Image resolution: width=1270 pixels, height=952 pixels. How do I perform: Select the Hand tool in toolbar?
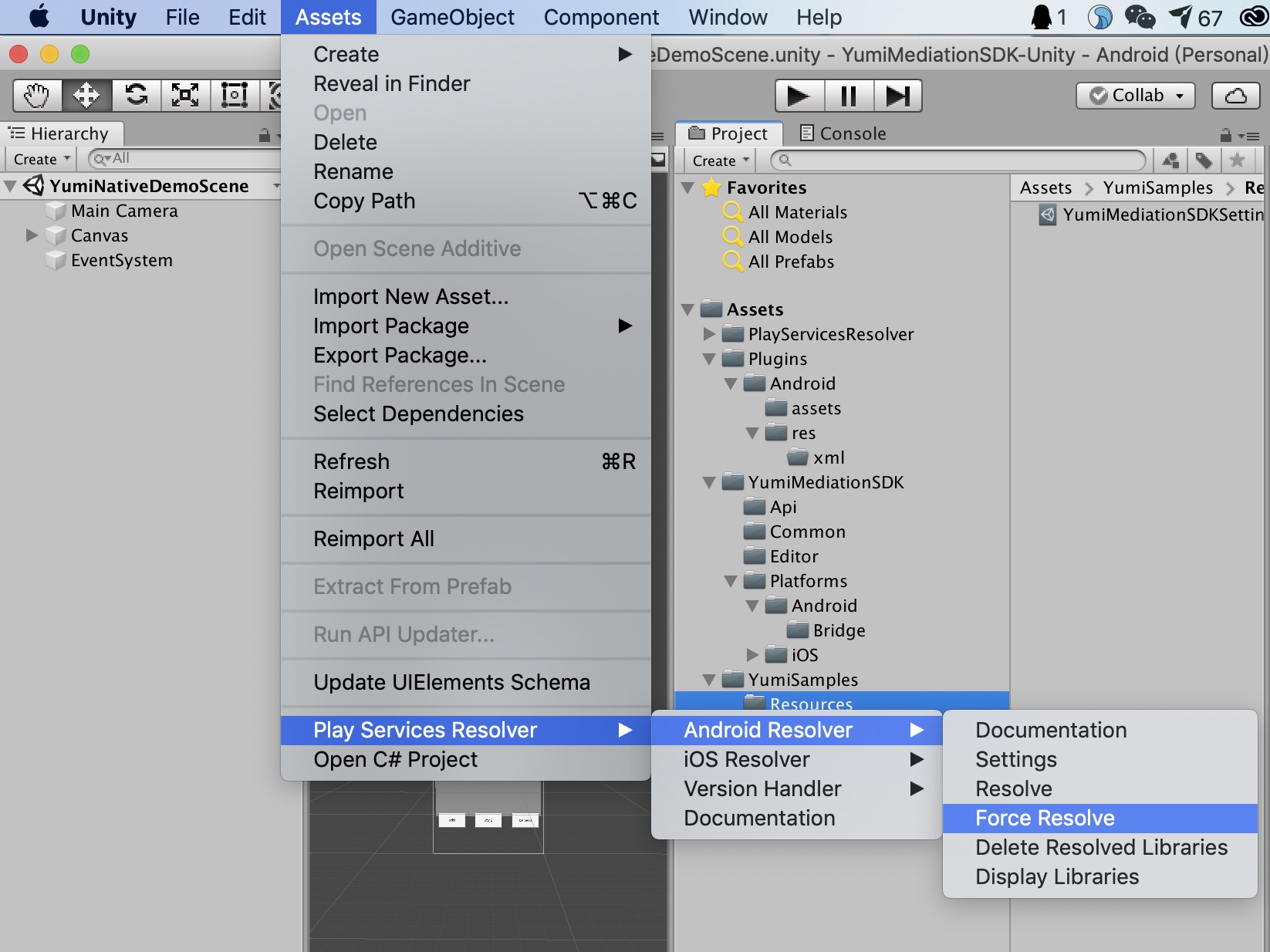click(x=37, y=96)
